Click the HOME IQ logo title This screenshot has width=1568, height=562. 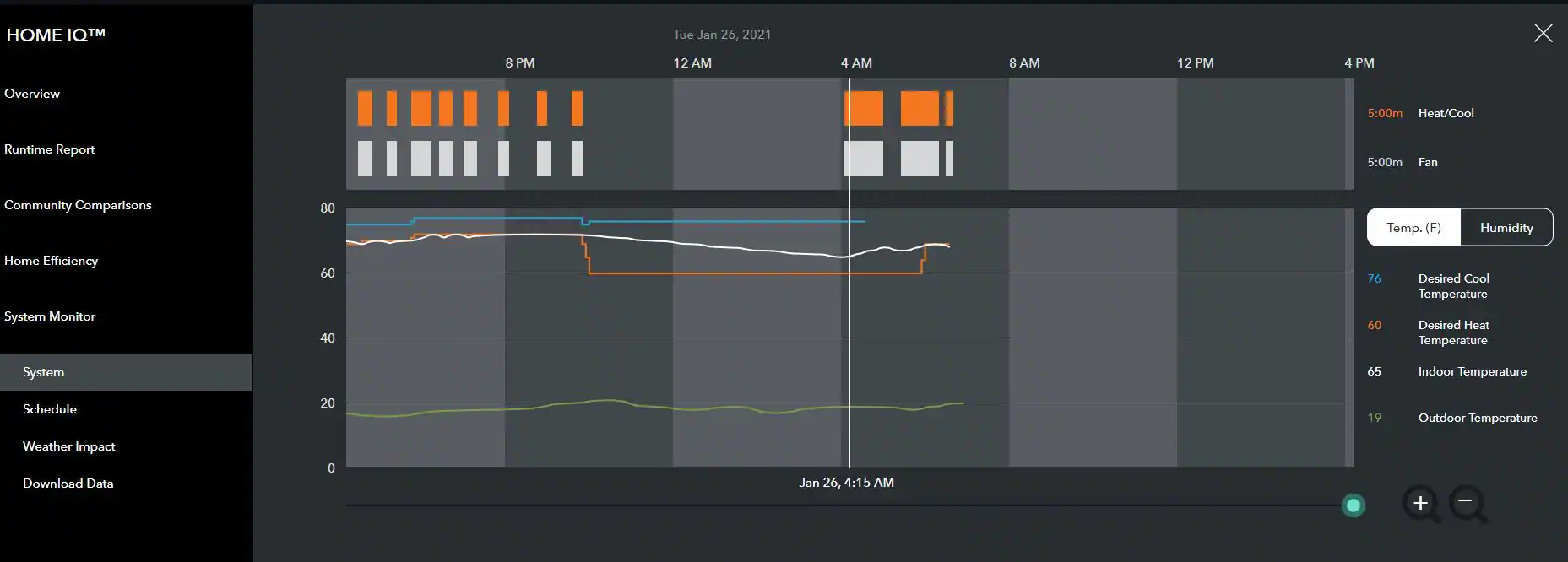click(x=56, y=35)
